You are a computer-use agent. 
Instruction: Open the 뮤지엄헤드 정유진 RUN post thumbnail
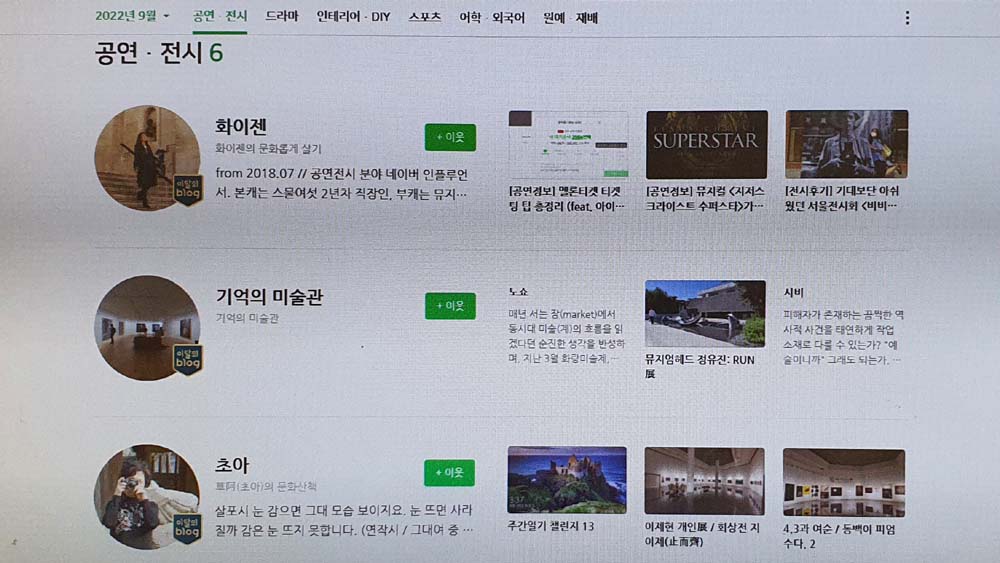(705, 314)
